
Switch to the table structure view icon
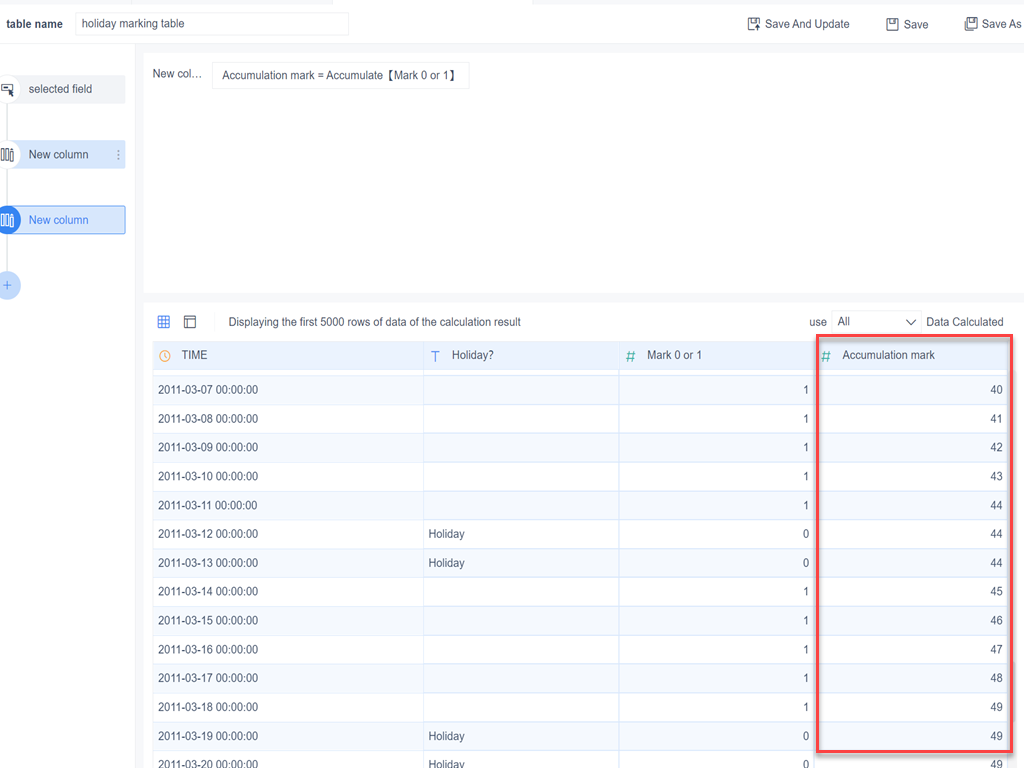click(190, 322)
